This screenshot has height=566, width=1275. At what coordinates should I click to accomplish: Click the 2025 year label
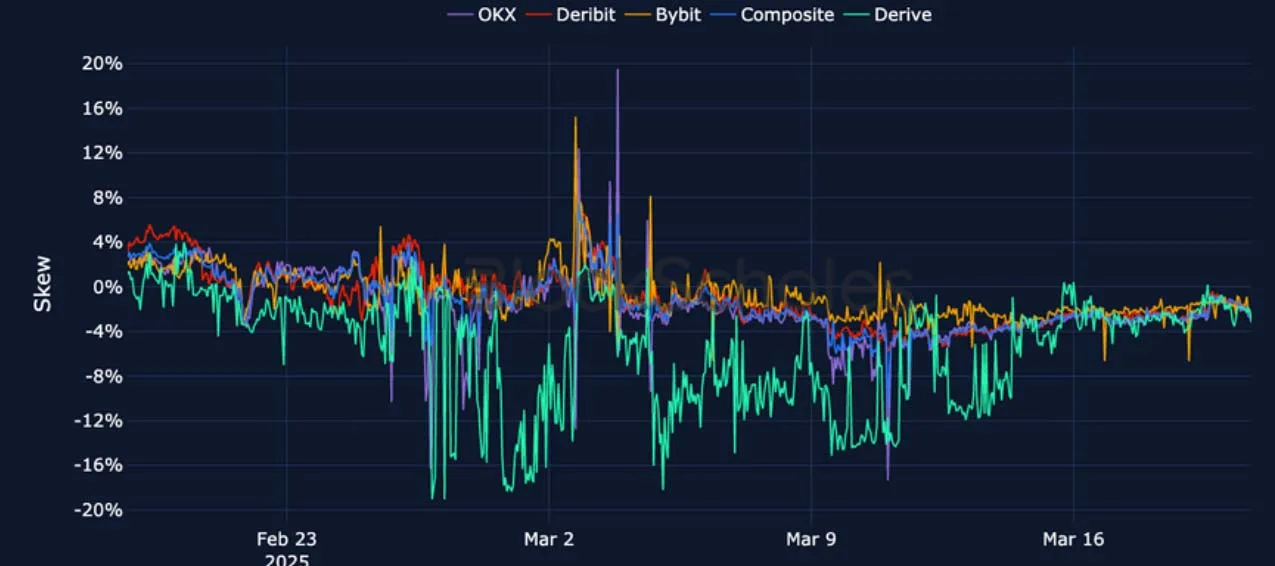point(286,559)
